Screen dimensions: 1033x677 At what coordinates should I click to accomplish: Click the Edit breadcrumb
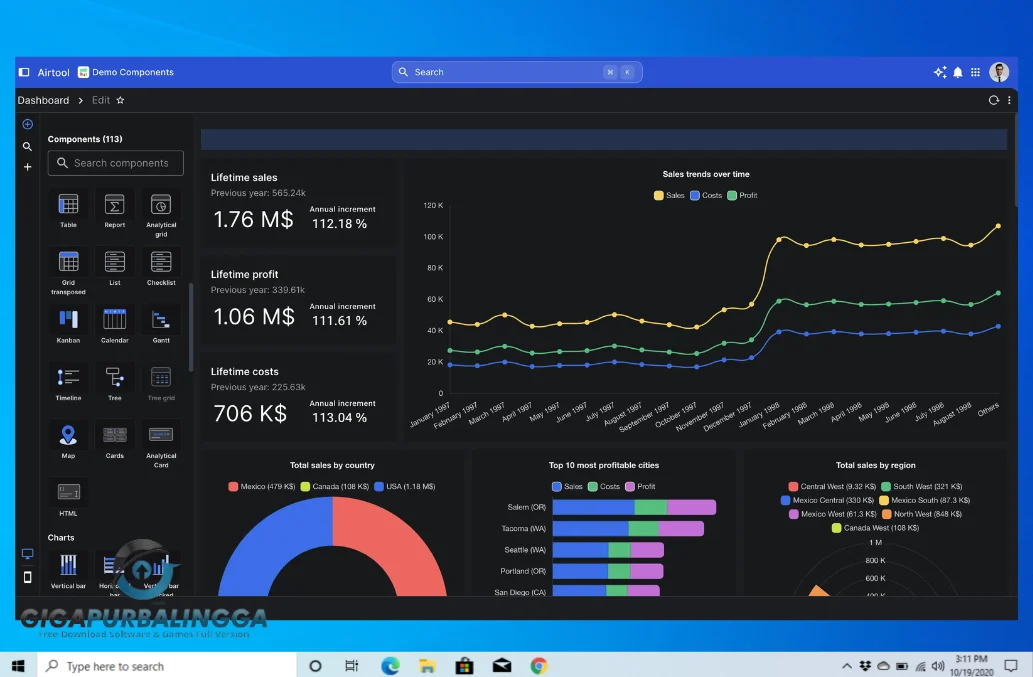[101, 100]
